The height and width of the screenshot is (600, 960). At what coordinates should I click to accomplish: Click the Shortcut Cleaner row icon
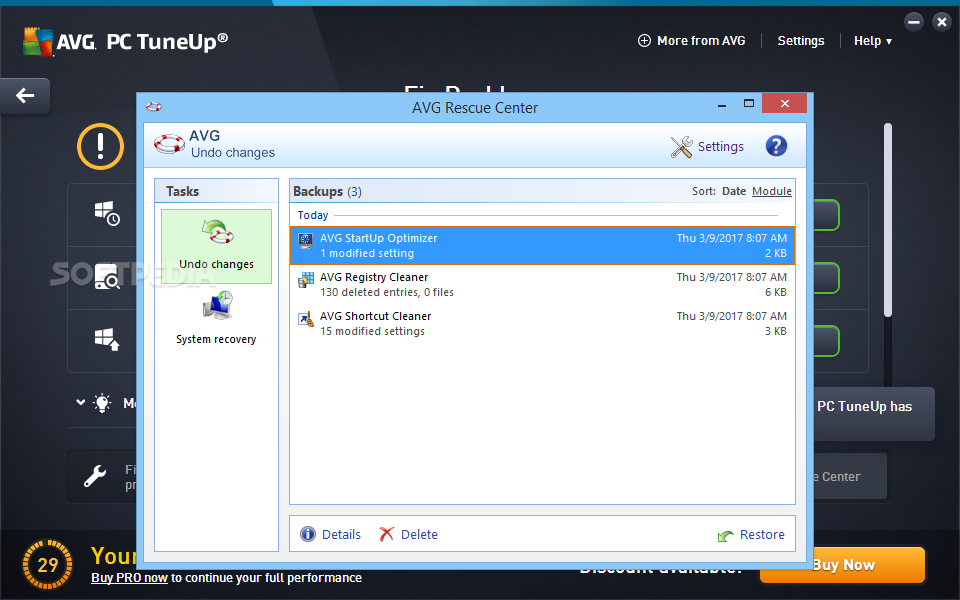(x=306, y=318)
